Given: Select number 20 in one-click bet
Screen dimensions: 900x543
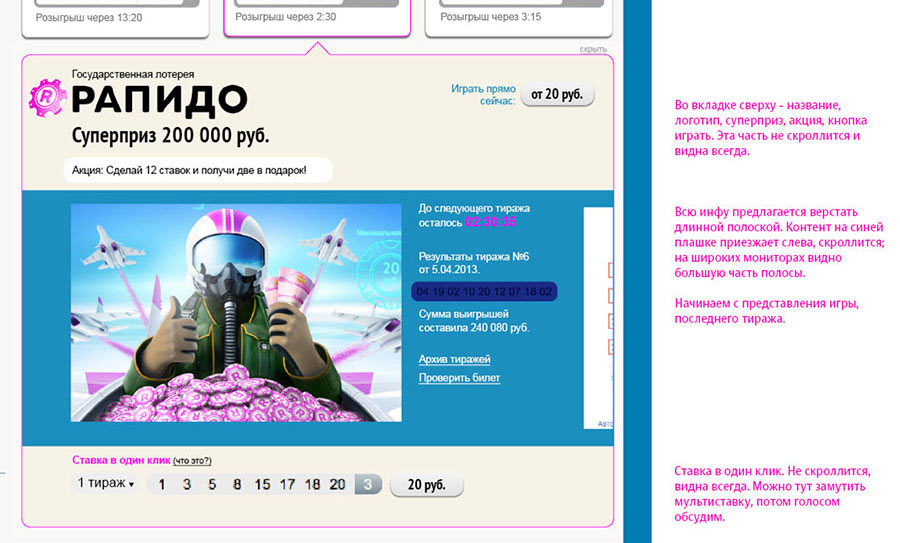Looking at the screenshot, I should click(x=337, y=485).
